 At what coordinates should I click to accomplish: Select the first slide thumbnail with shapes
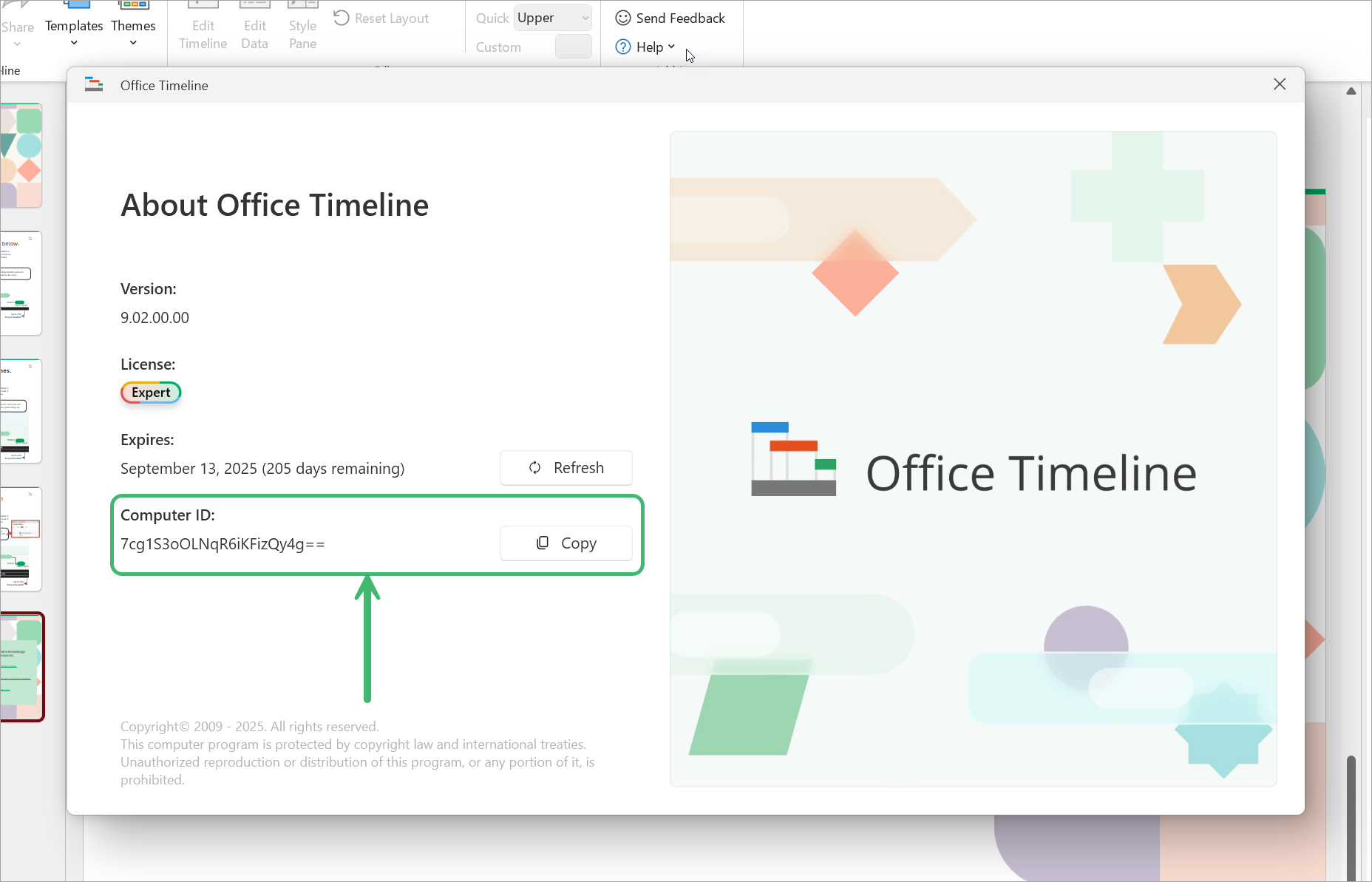tap(21, 155)
